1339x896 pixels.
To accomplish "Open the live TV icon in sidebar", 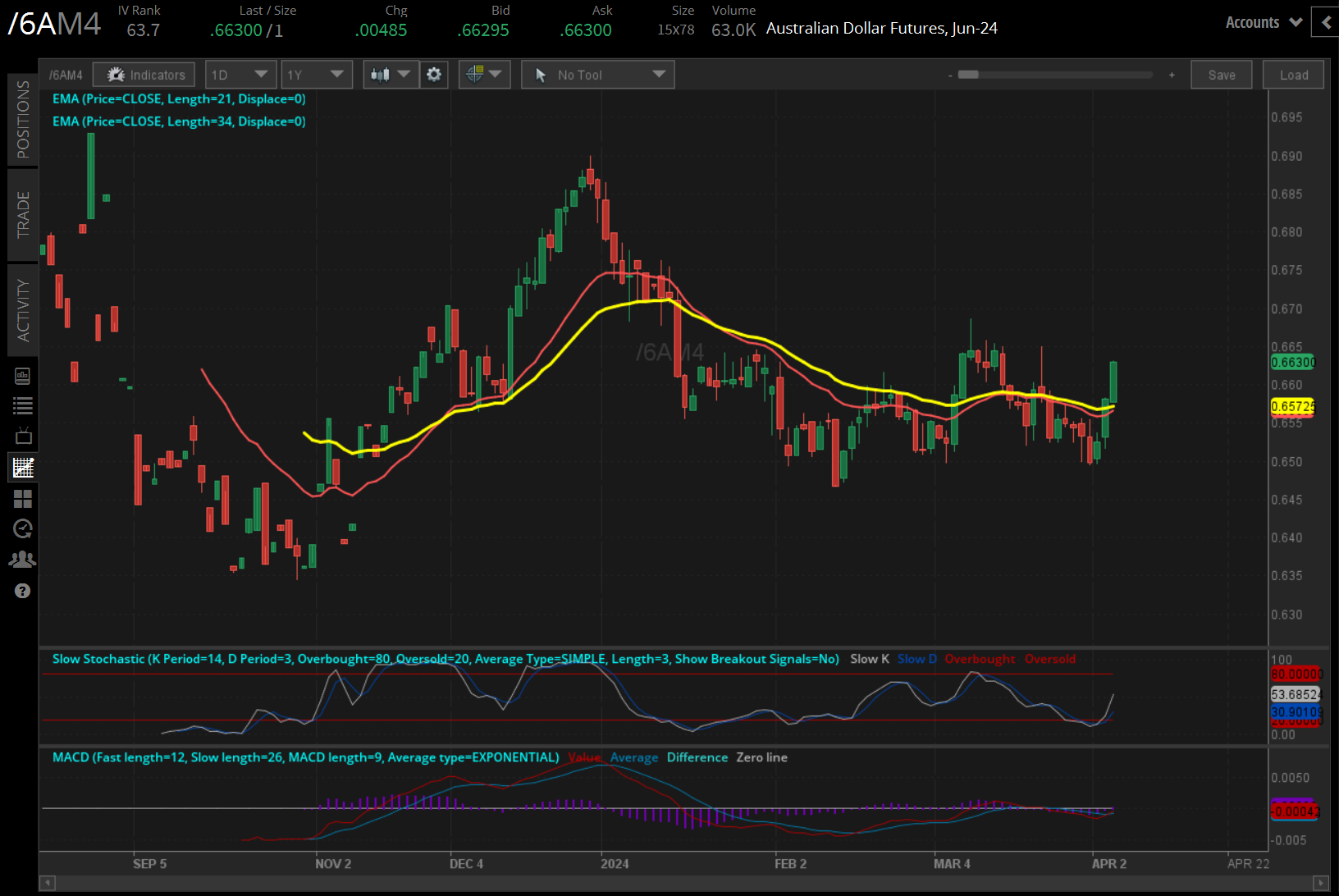I will [x=23, y=436].
